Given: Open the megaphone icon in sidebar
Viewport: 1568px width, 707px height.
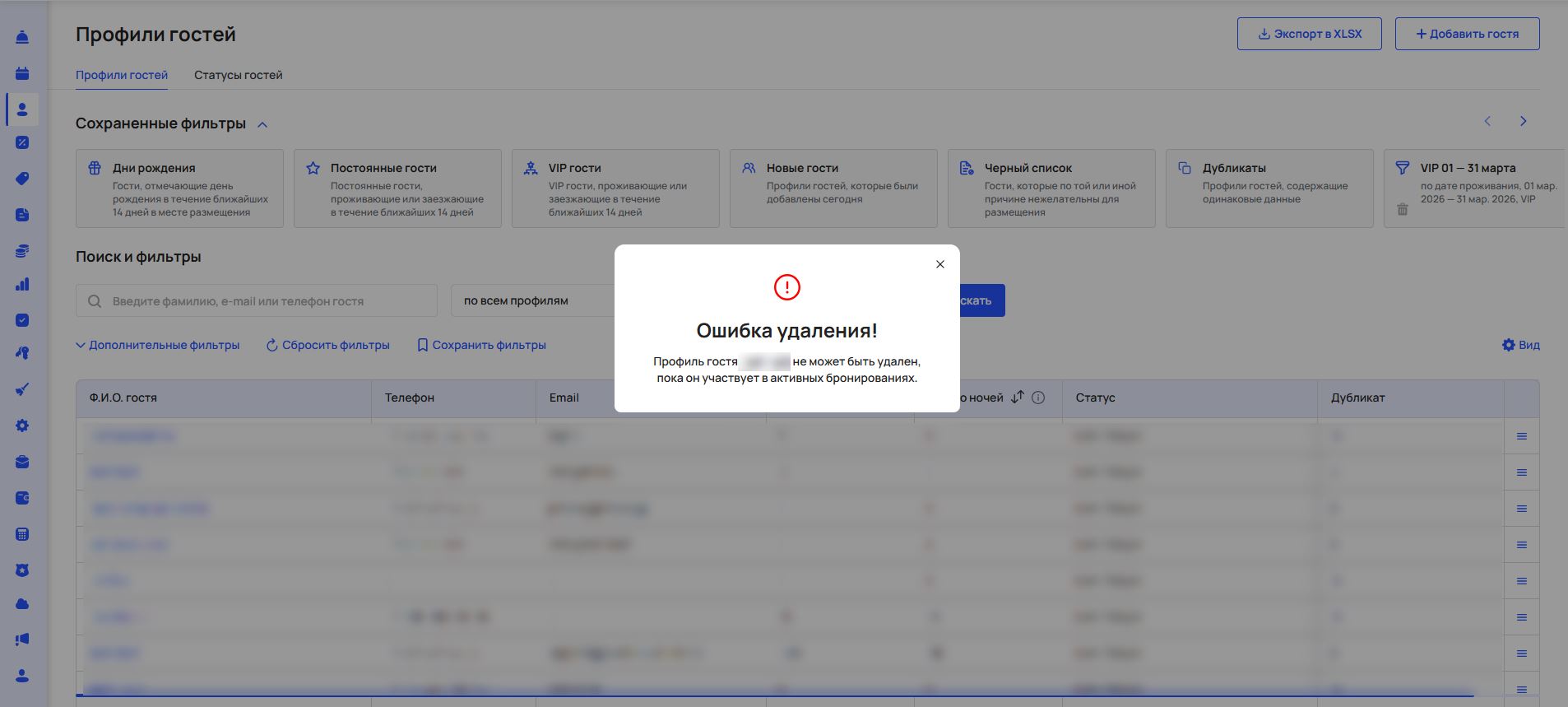Looking at the screenshot, I should (22, 640).
